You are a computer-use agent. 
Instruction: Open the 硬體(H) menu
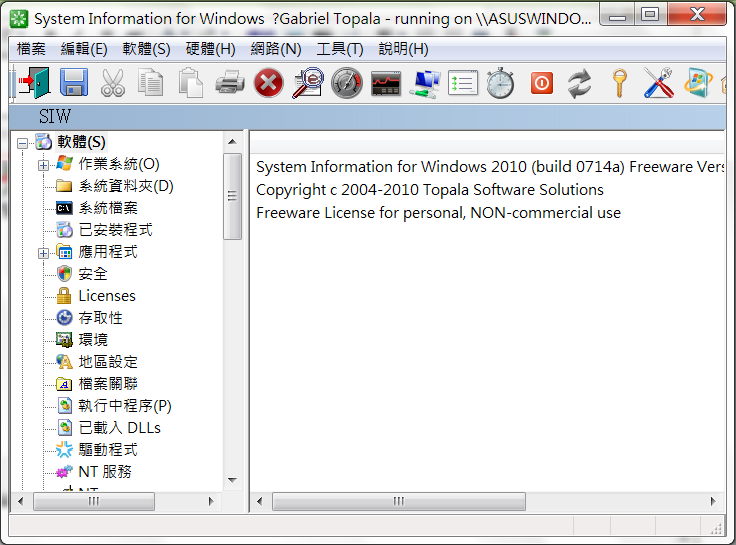pyautogui.click(x=210, y=49)
